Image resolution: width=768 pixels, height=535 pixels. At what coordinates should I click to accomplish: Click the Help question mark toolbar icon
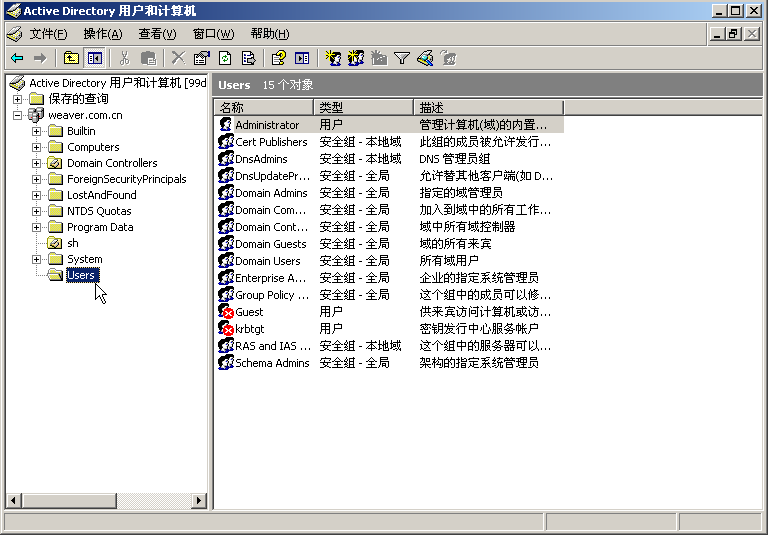(279, 58)
